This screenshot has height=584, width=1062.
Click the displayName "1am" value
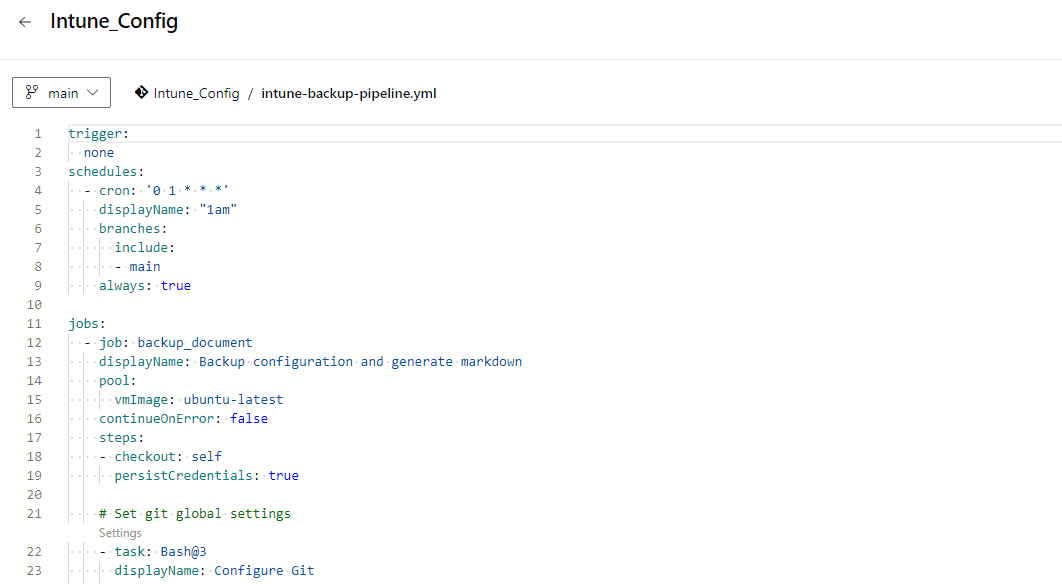218,210
